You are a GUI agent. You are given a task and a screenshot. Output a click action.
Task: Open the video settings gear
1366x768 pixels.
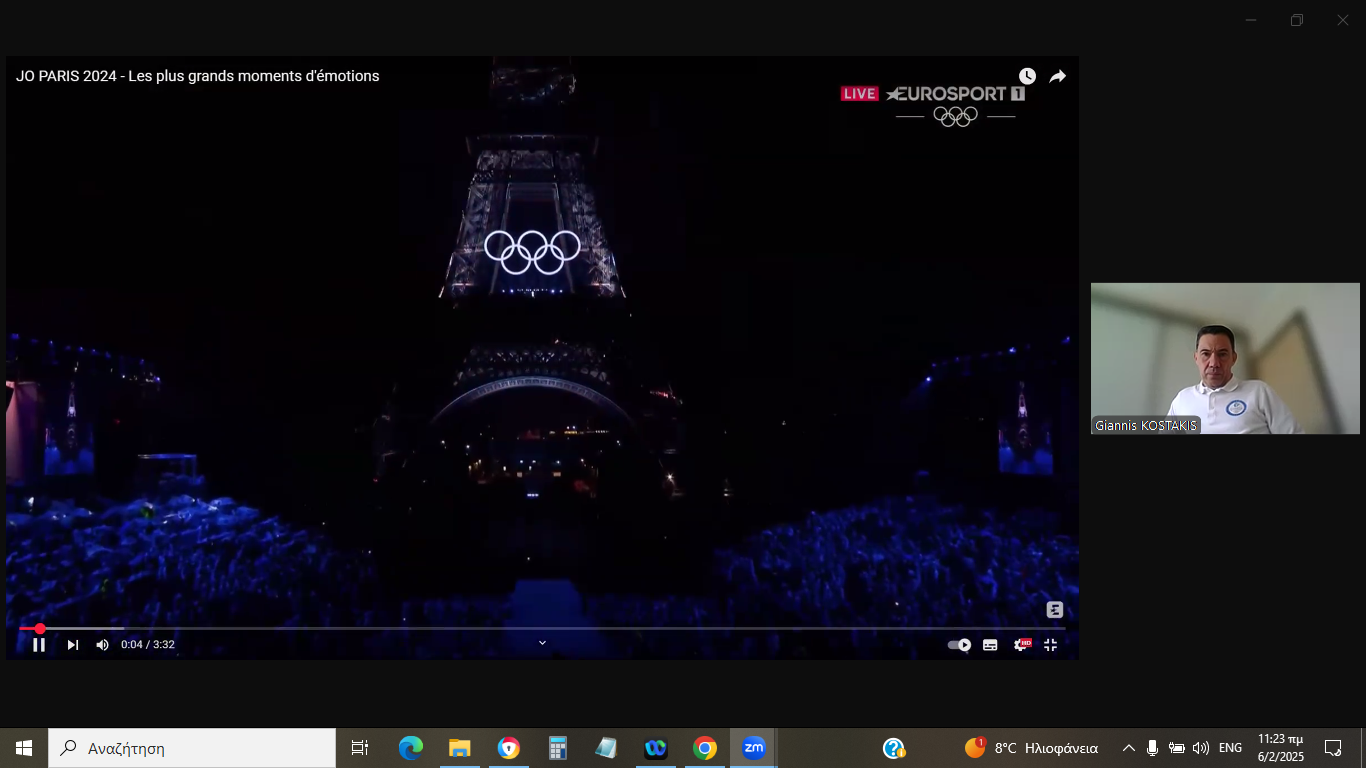click(x=1021, y=645)
